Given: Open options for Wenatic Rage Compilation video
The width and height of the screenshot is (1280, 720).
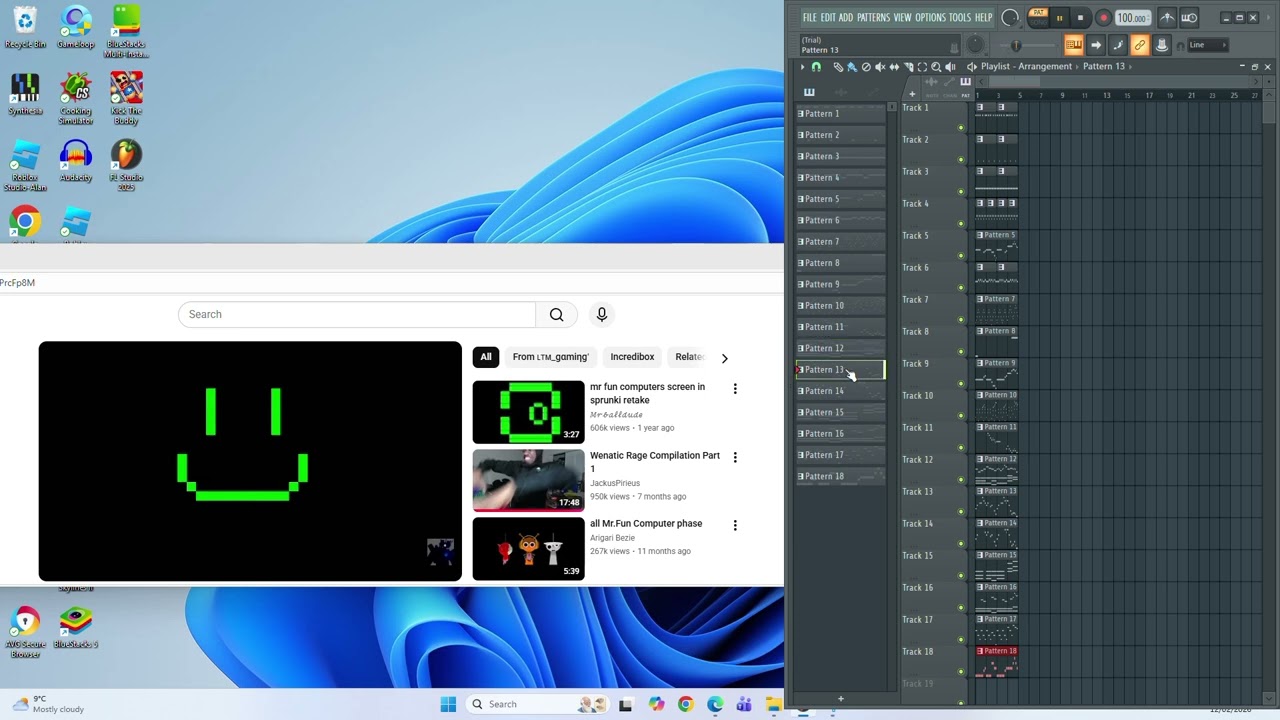Looking at the screenshot, I should point(735,457).
